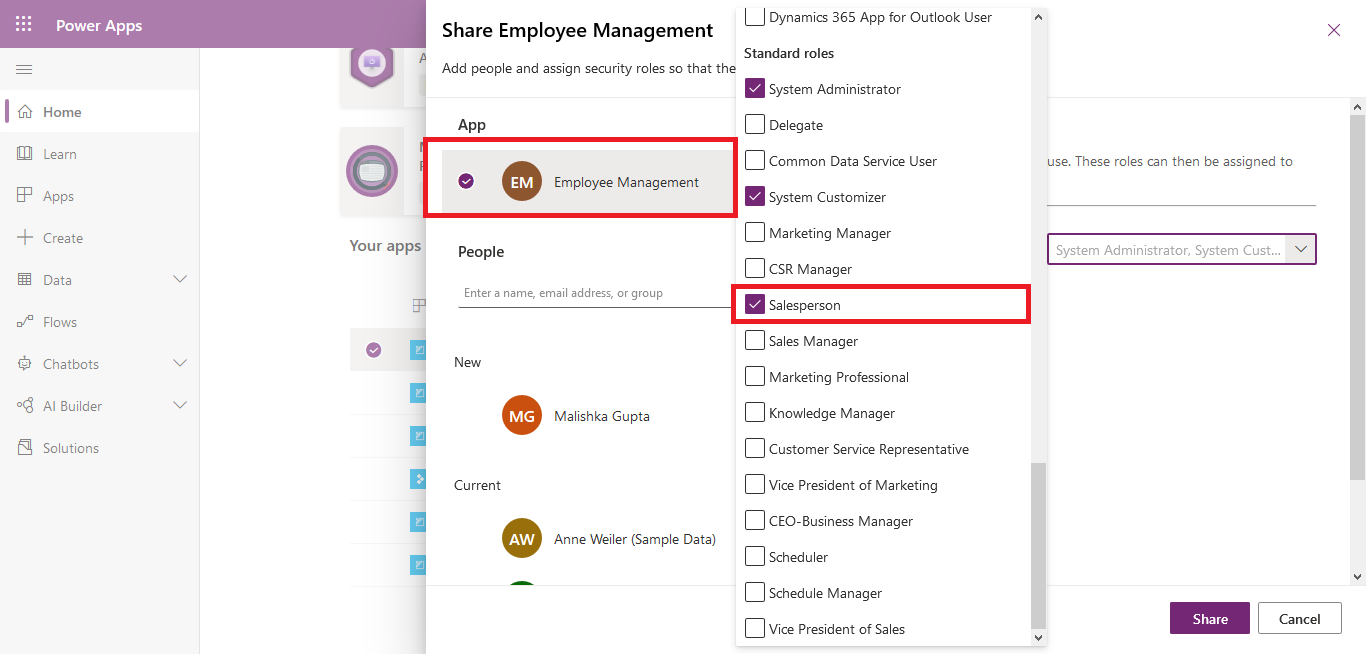1366x654 pixels.
Task: Click the role list scrollbar up arrow
Action: pyautogui.click(x=1038, y=17)
